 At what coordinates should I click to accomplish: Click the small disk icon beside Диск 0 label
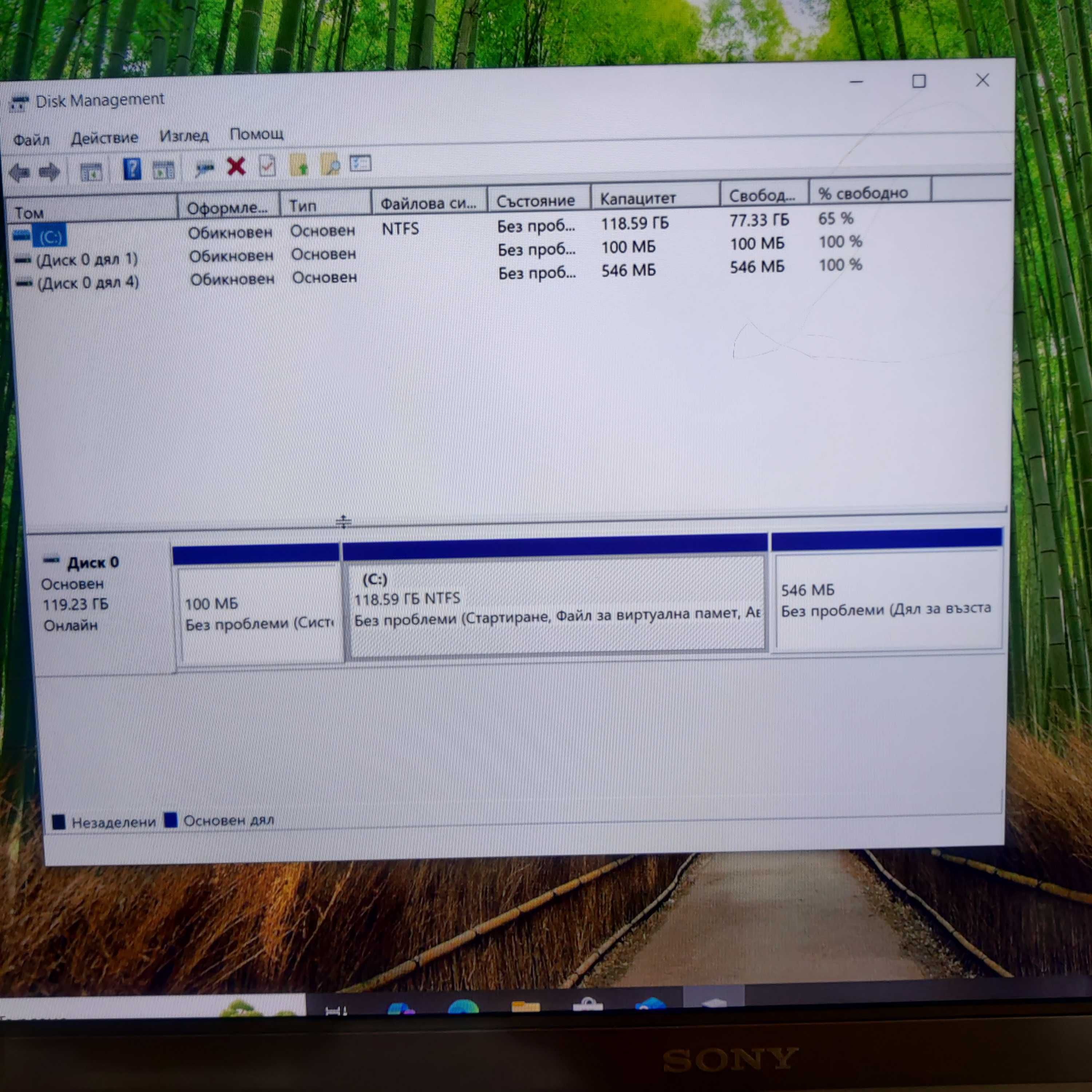(51, 560)
